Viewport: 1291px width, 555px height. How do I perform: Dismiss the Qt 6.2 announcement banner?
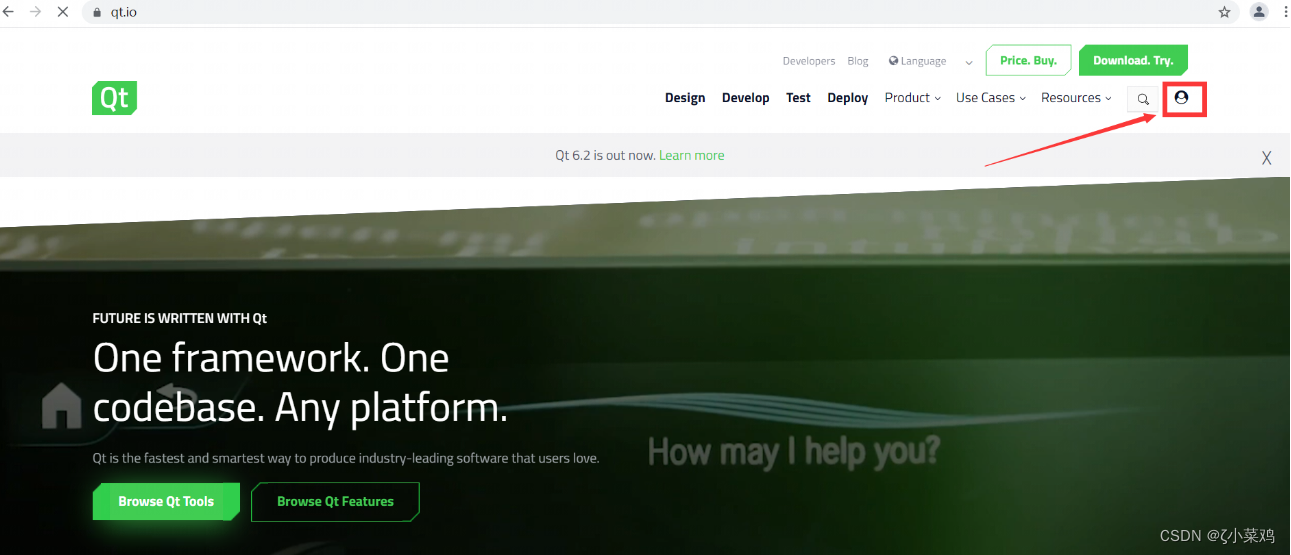click(1266, 157)
